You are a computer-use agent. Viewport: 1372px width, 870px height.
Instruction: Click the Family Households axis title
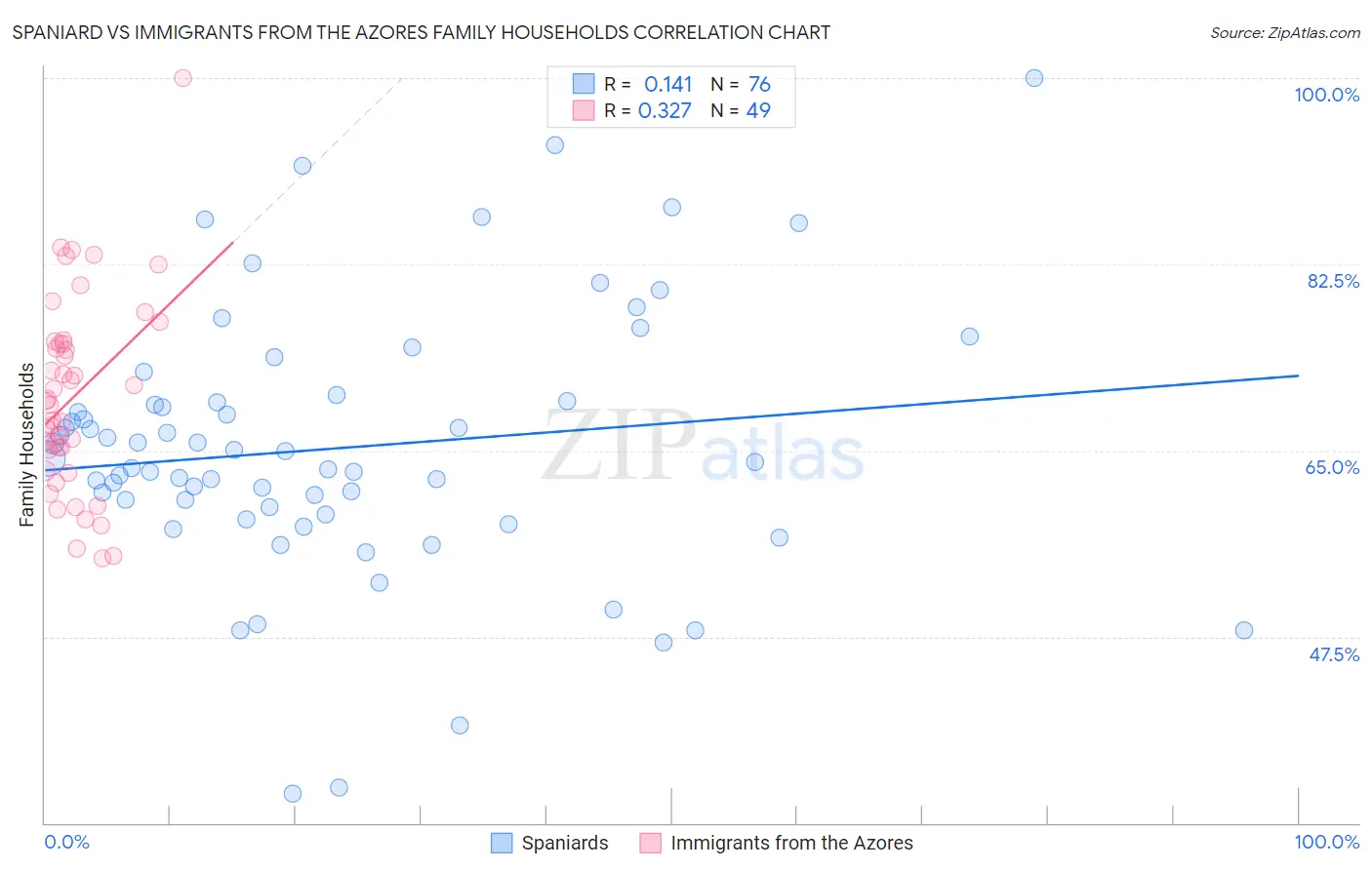coord(27,445)
